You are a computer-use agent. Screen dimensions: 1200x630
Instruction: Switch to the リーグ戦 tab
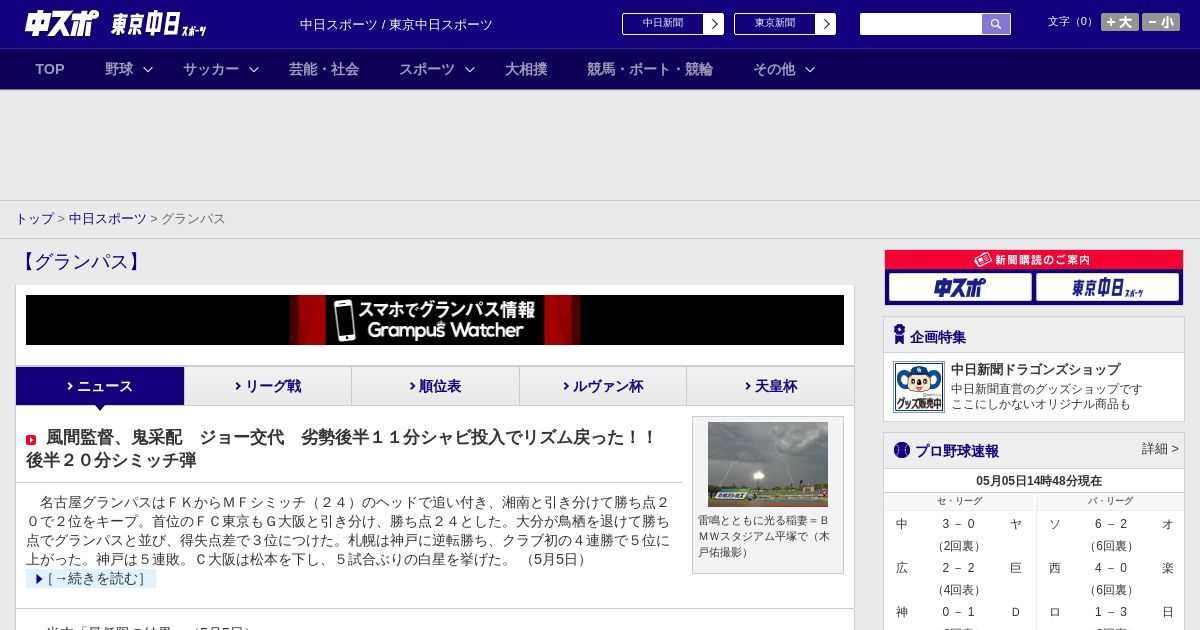click(x=268, y=386)
